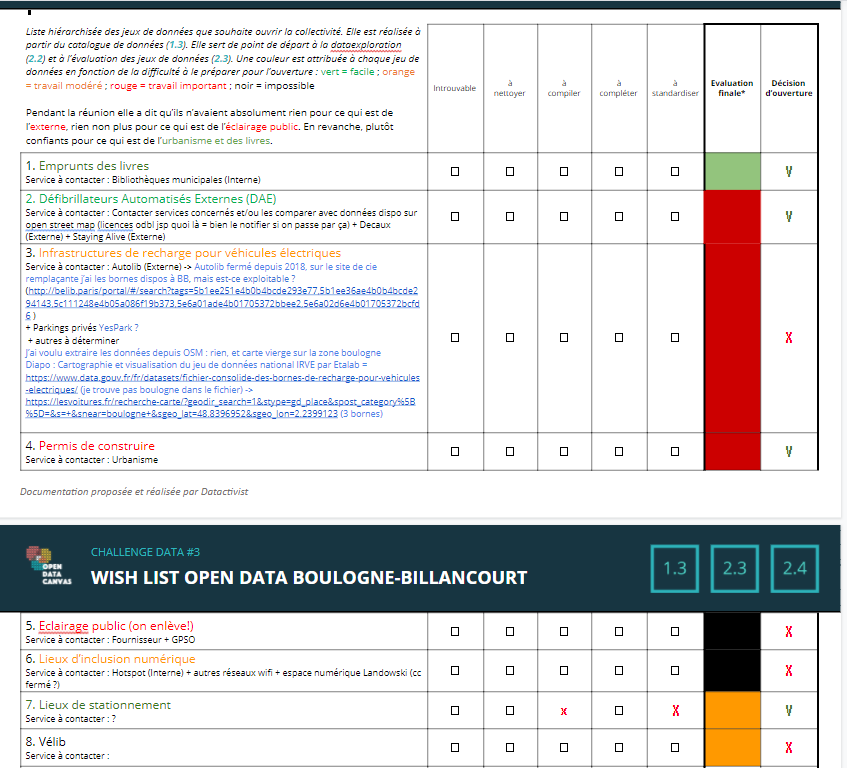
Task: Click the '4. Permis de construire' title
Action: click(90, 446)
